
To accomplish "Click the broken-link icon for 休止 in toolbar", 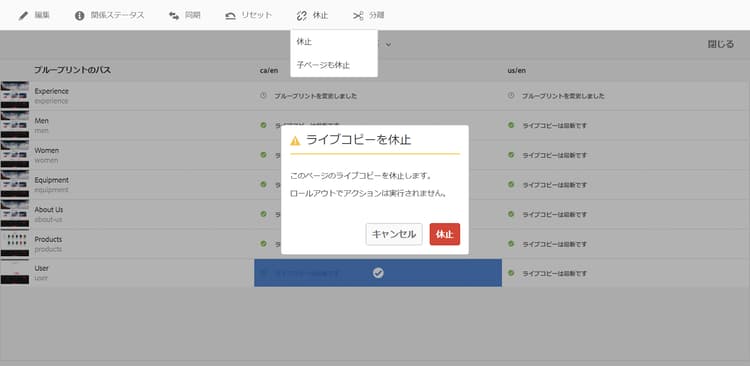I will [x=301, y=16].
